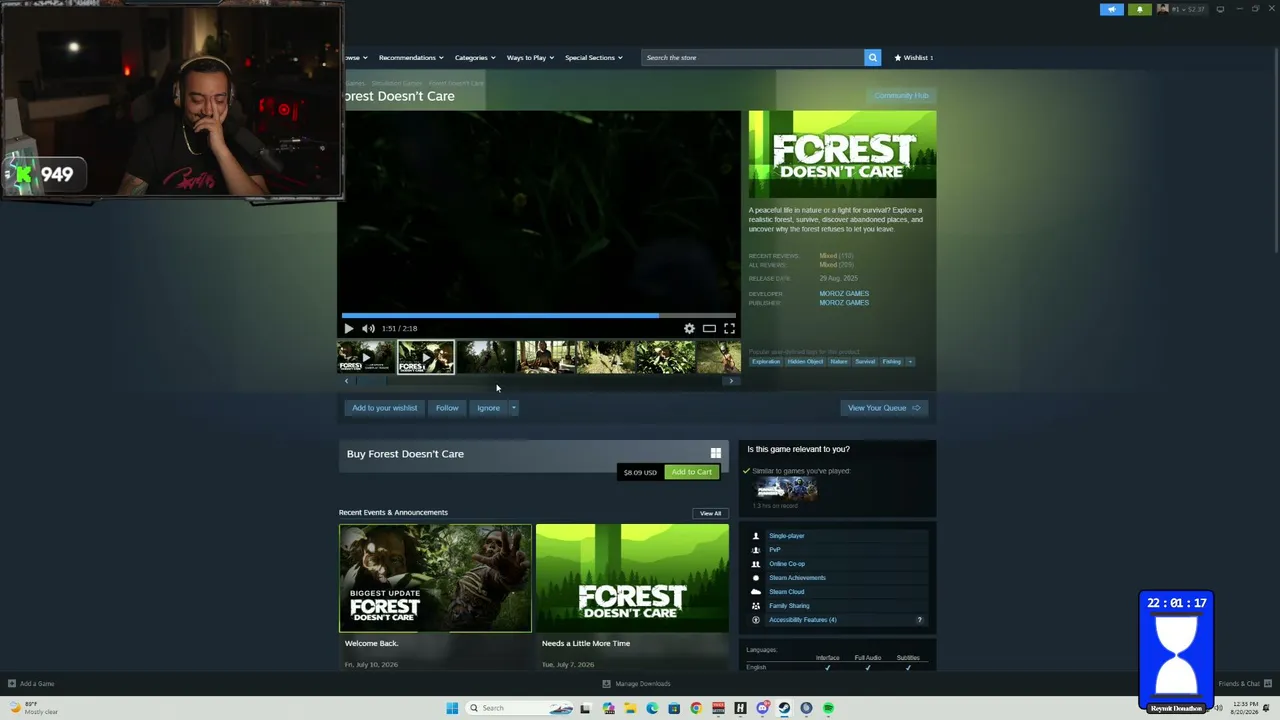Viewport: 1280px width, 720px height.
Task: Click the store search magnifier button
Action: [872, 58]
